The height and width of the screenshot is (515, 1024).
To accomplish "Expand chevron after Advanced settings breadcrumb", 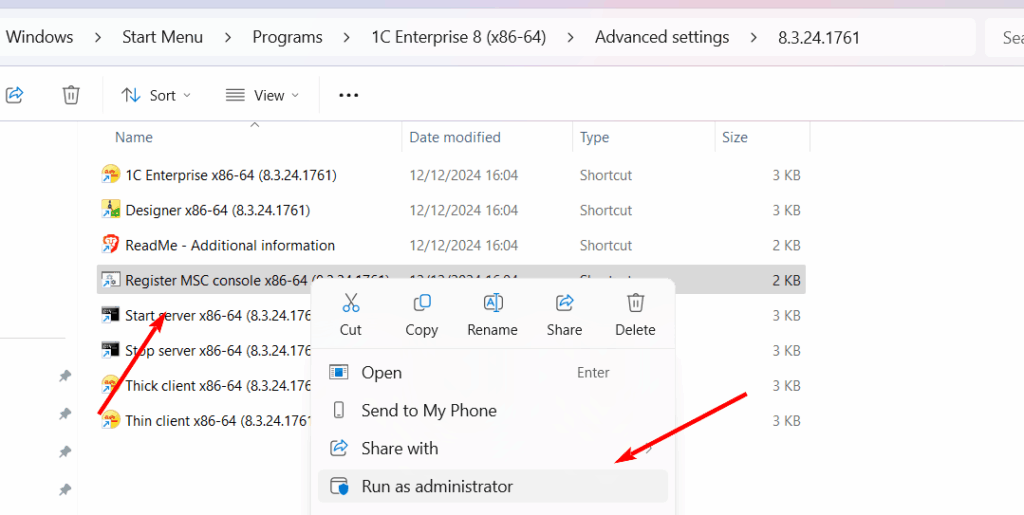I will 754,38.
